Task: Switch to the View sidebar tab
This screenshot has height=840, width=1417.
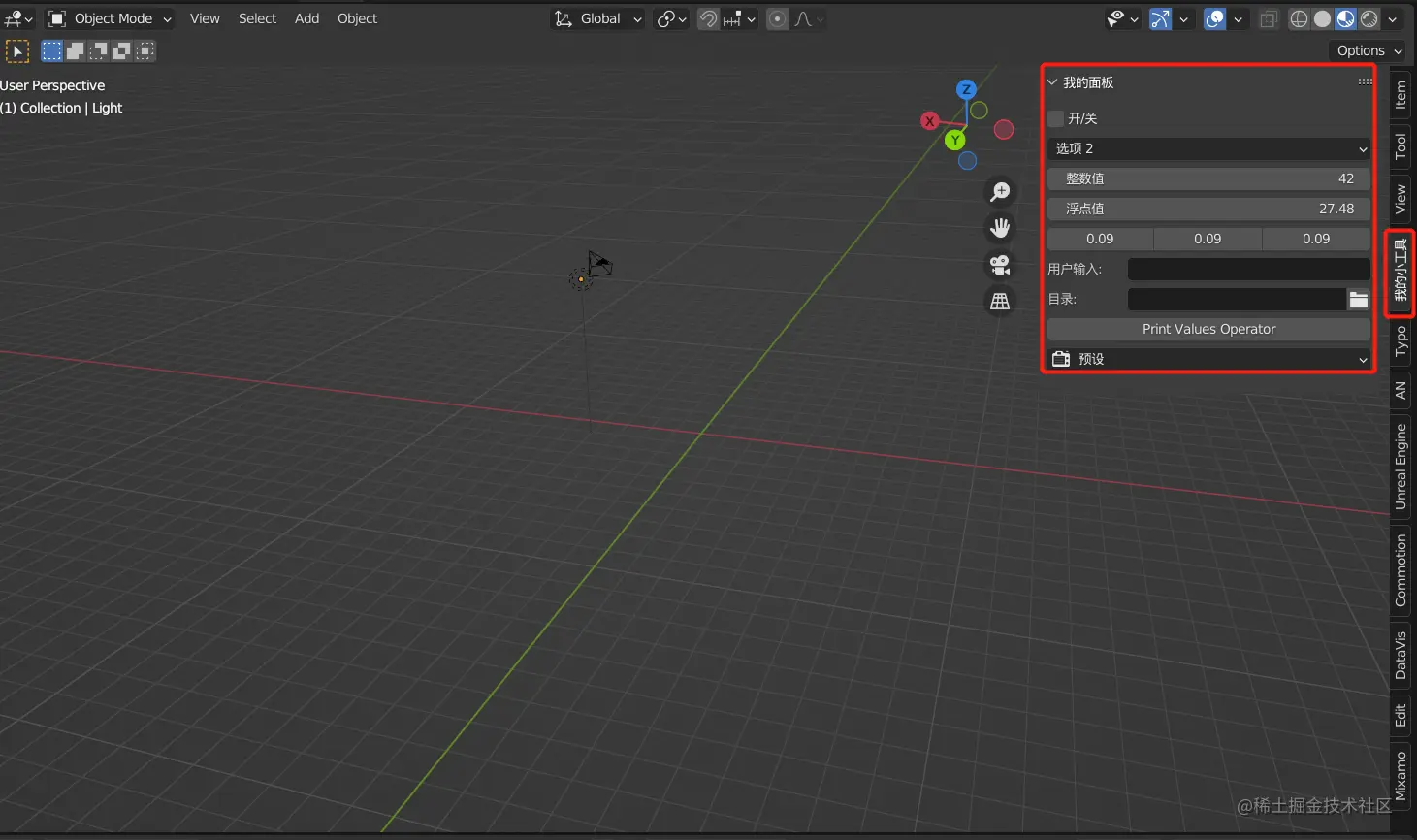Action: tap(1401, 199)
